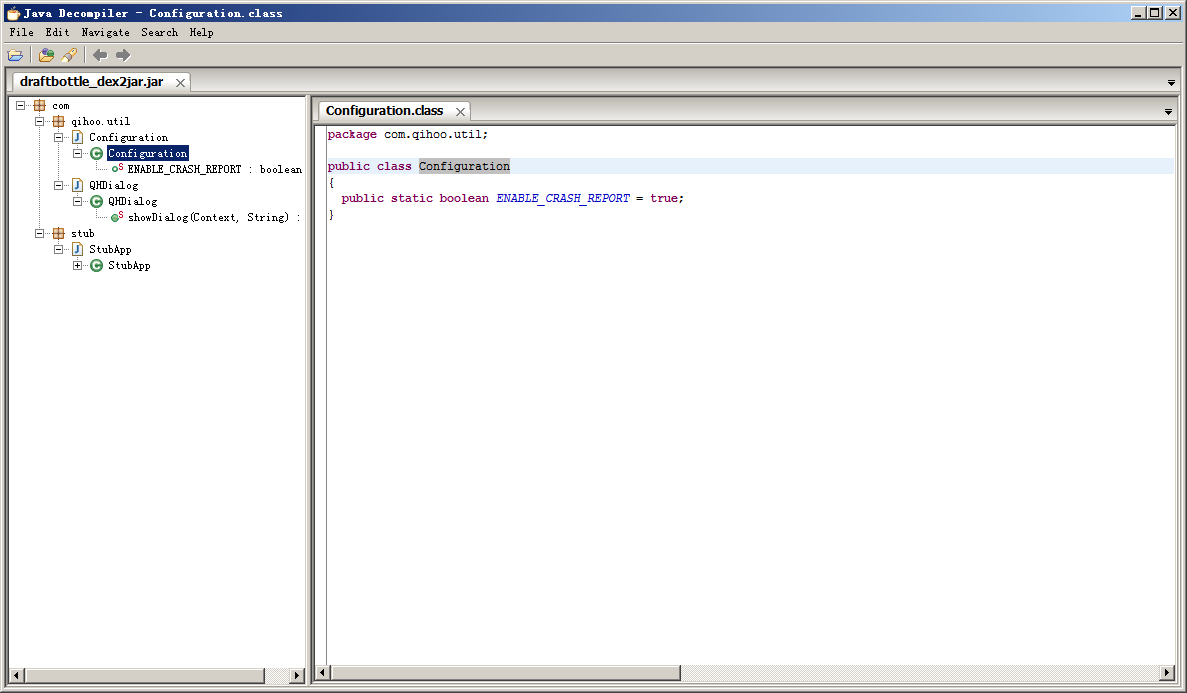Image resolution: width=1187 pixels, height=693 pixels.
Task: Open the Edit menu
Action: click(57, 33)
